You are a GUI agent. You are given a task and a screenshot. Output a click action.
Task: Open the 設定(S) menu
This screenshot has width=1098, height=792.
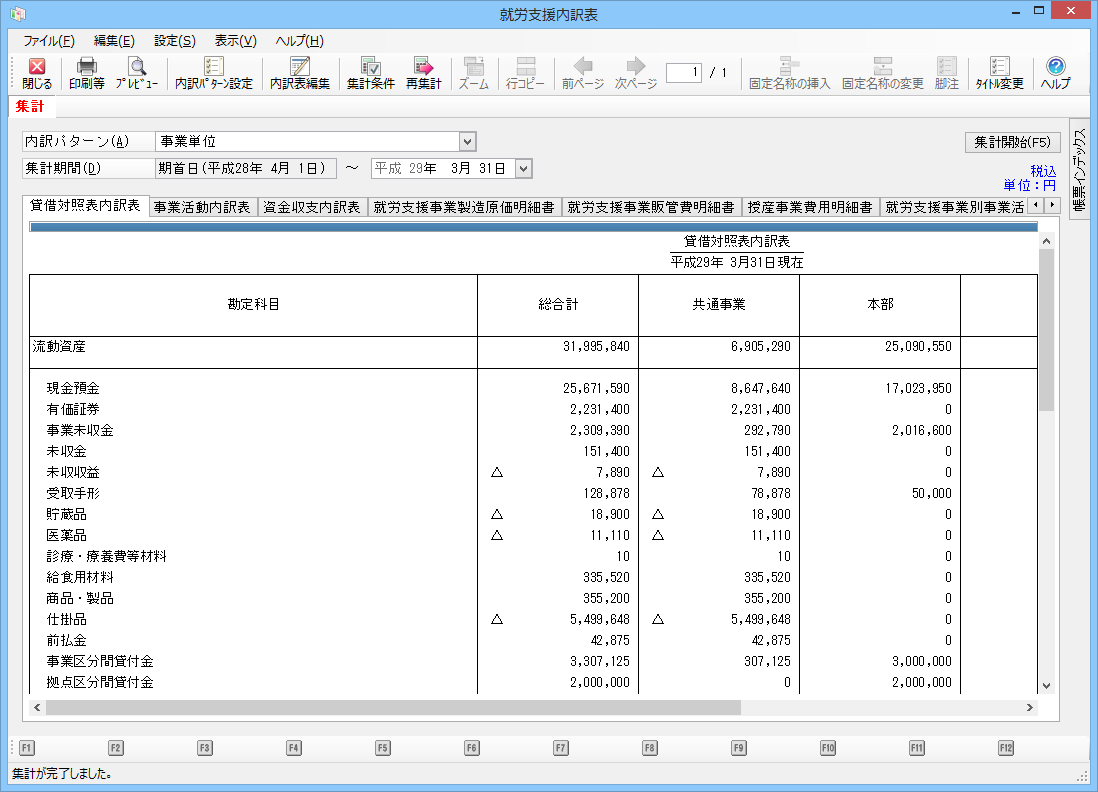click(174, 41)
